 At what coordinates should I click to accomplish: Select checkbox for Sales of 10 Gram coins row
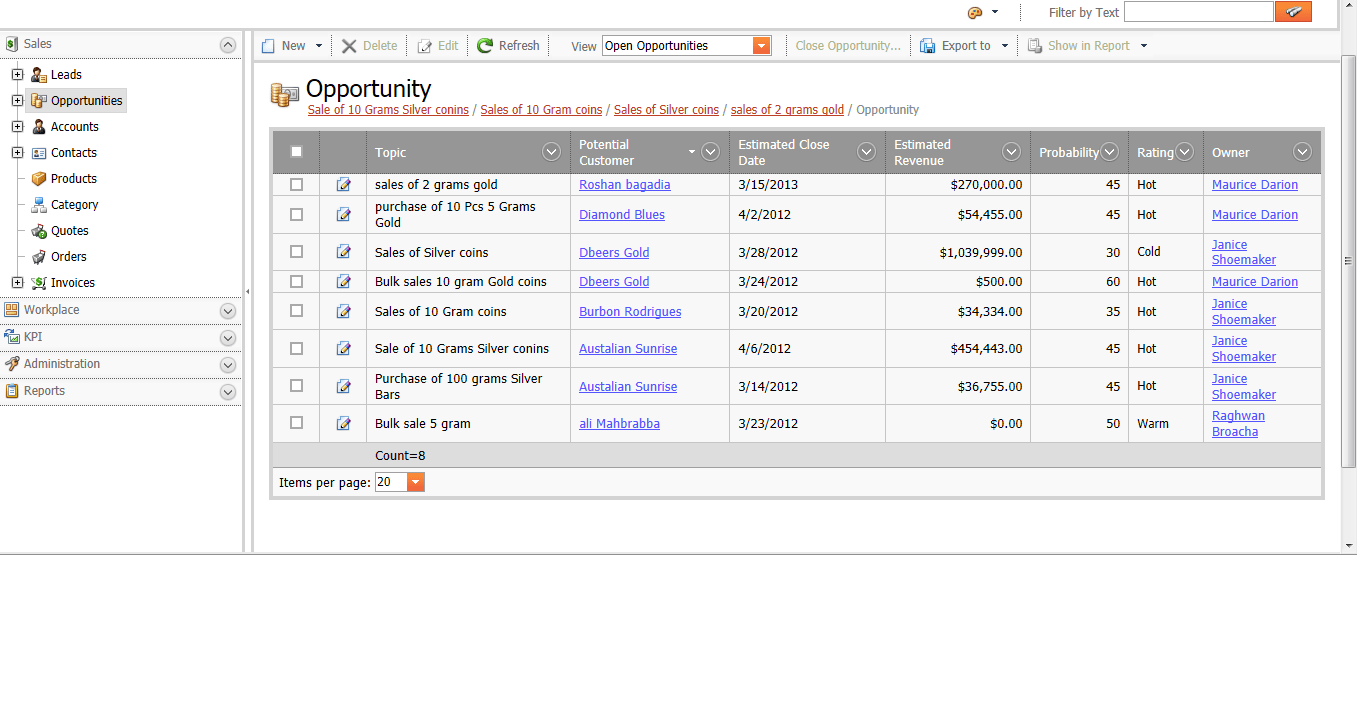[x=296, y=311]
